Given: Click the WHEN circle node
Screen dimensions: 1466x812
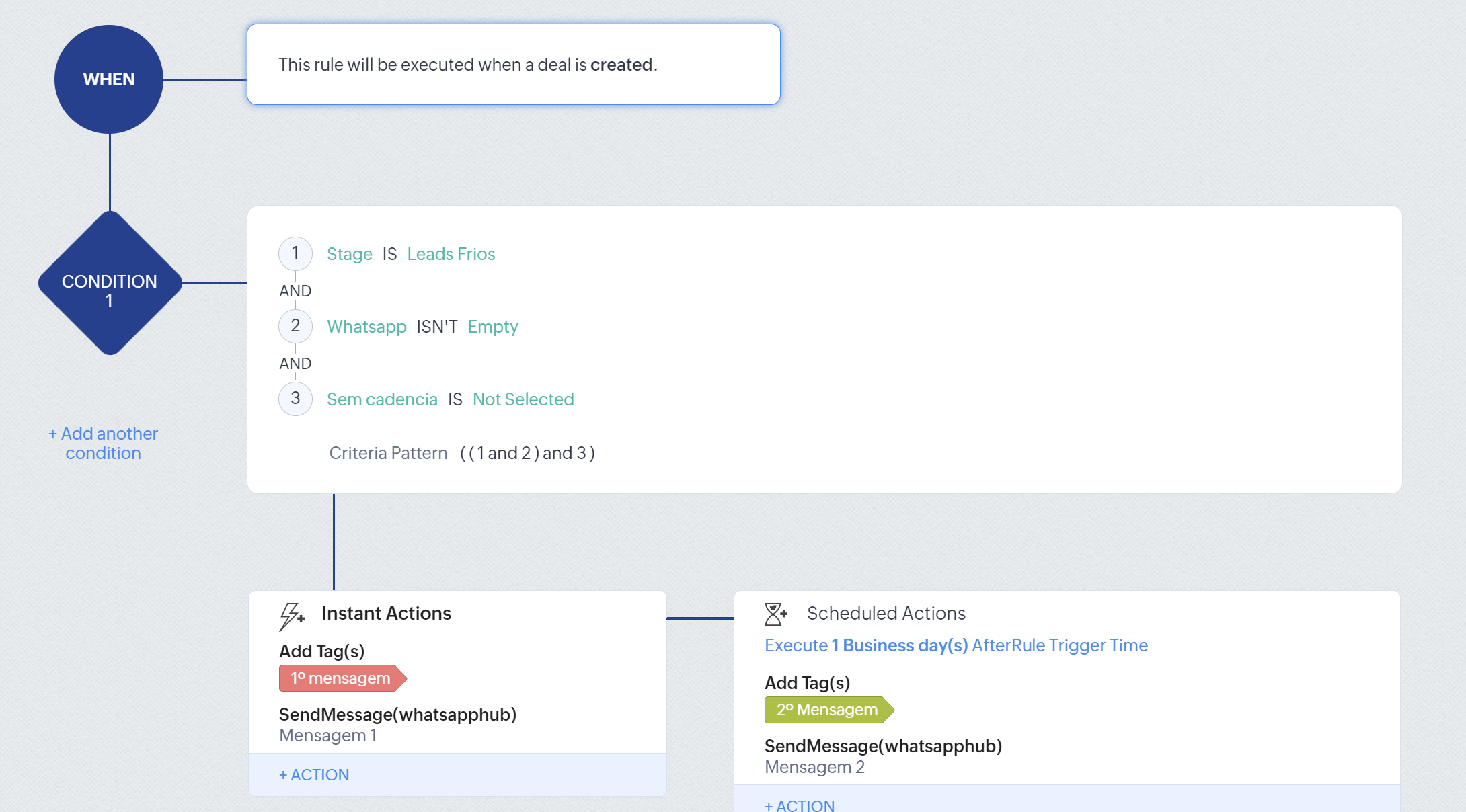Looking at the screenshot, I should [x=109, y=79].
